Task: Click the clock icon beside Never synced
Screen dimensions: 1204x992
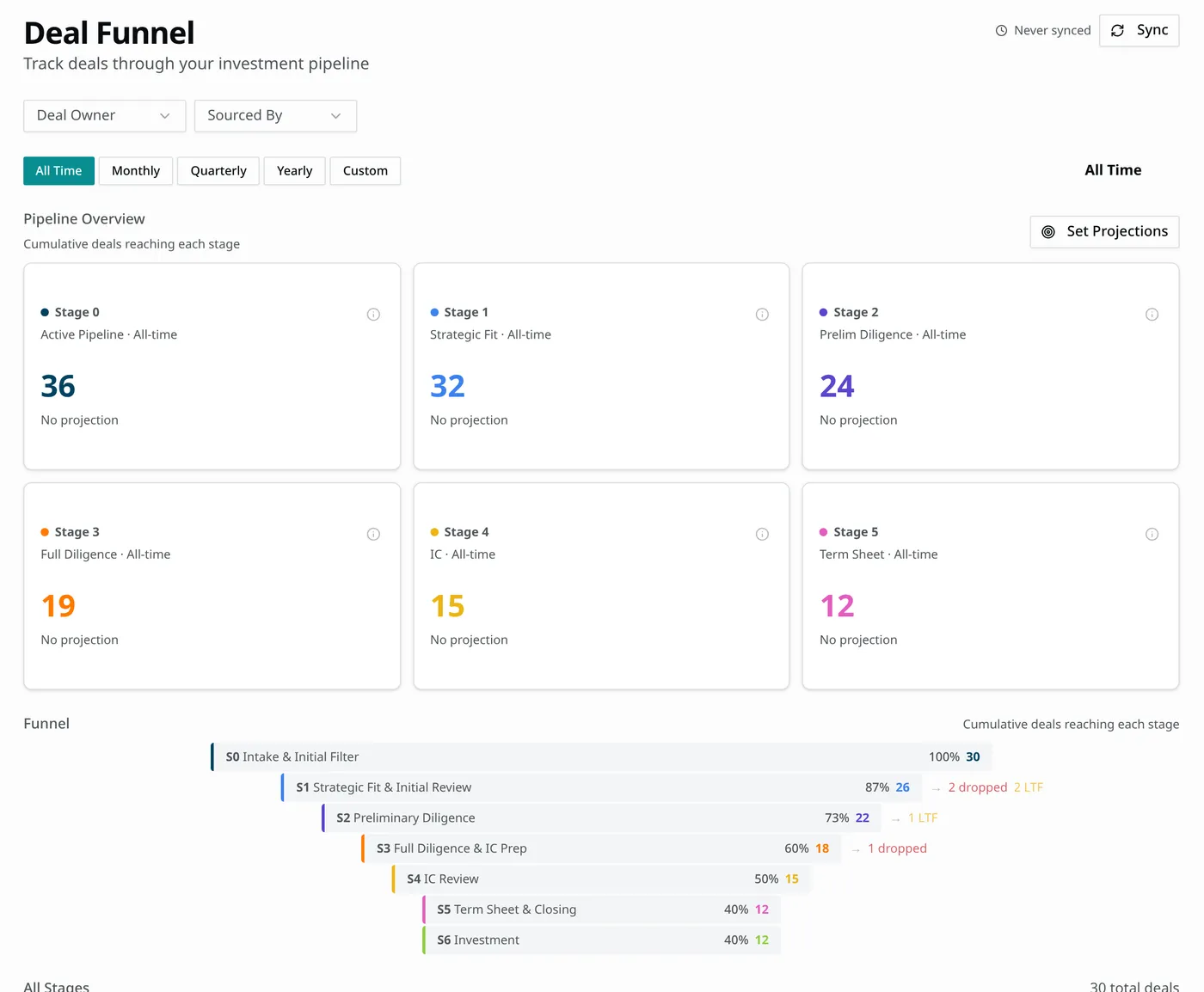Action: coord(1001,31)
